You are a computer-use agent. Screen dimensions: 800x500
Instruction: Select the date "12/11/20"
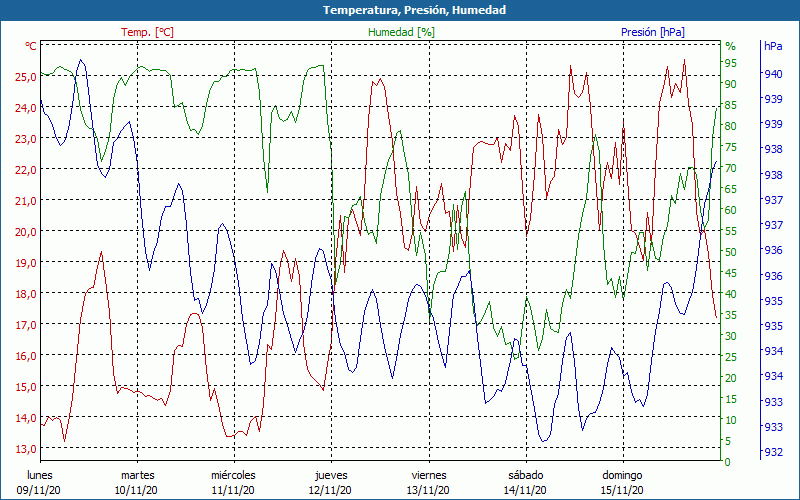coord(330,490)
